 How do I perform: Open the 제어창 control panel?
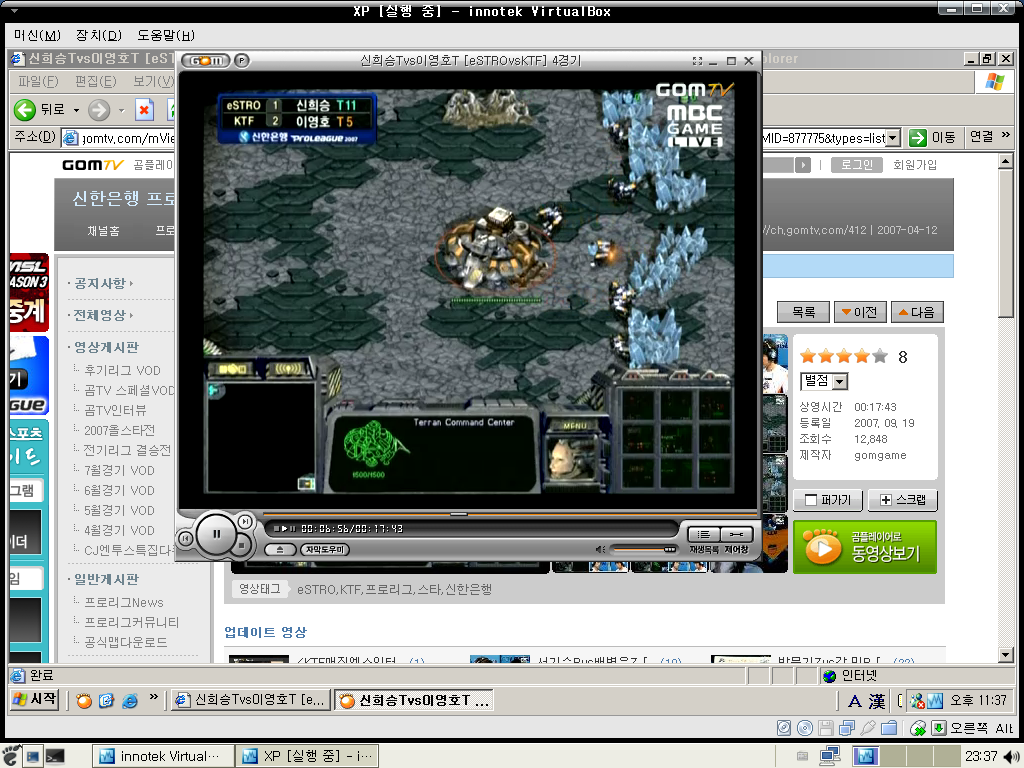[737, 534]
